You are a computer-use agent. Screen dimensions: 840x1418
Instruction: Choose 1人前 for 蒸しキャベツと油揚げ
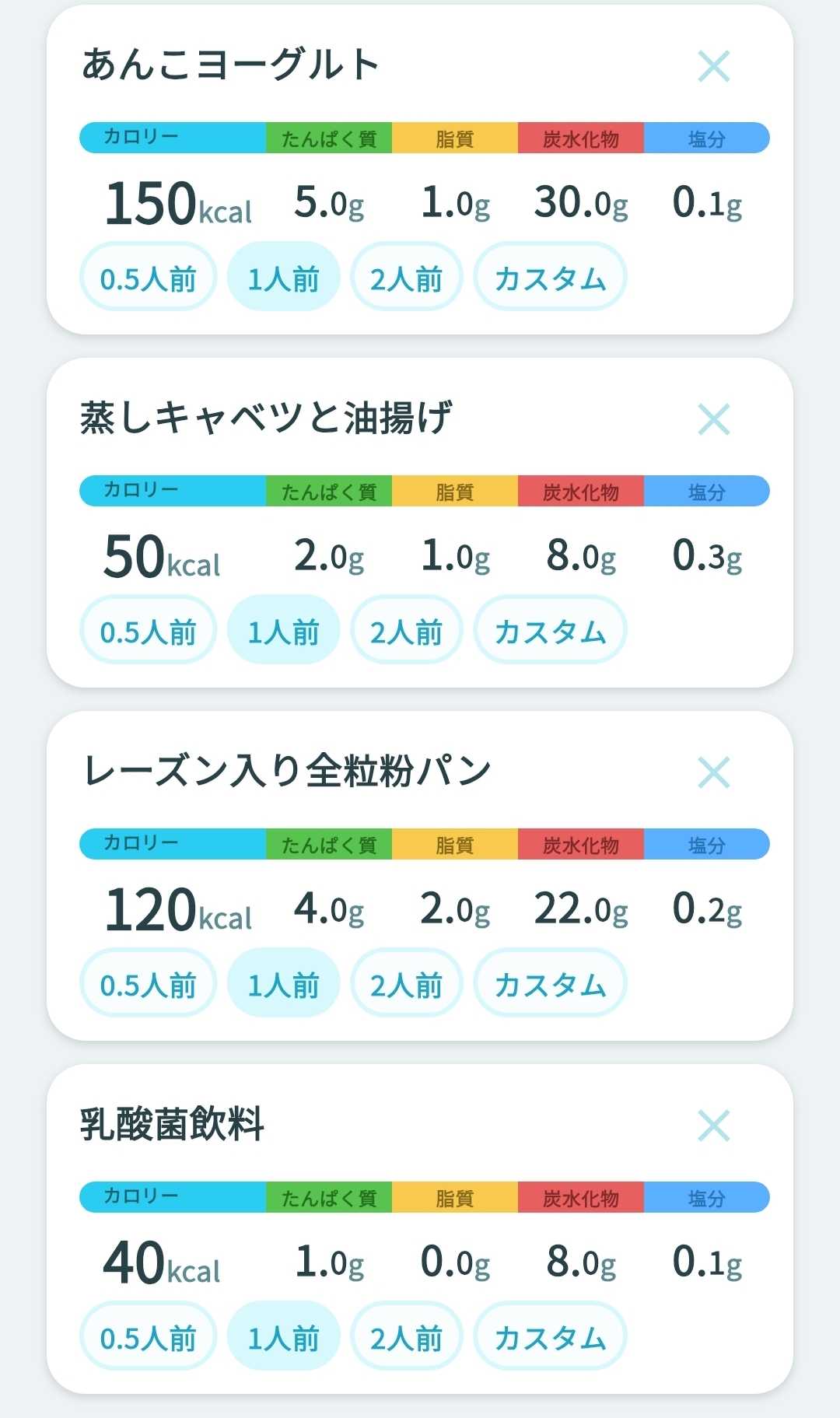pyautogui.click(x=283, y=630)
